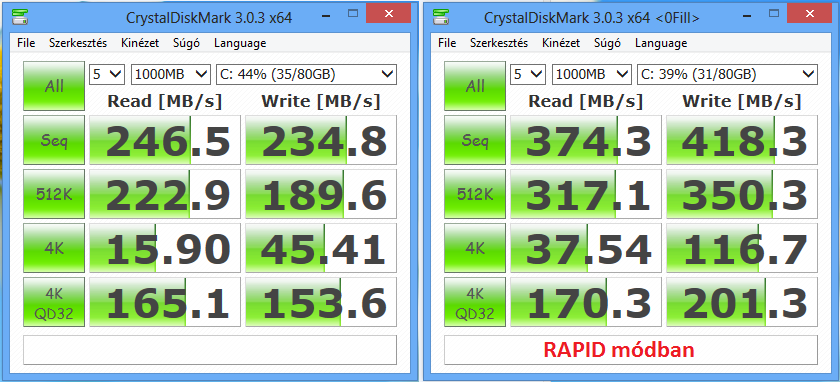Open Szerkesztés menu in the 0Fill window
This screenshot has width=840, height=382.
(499, 43)
